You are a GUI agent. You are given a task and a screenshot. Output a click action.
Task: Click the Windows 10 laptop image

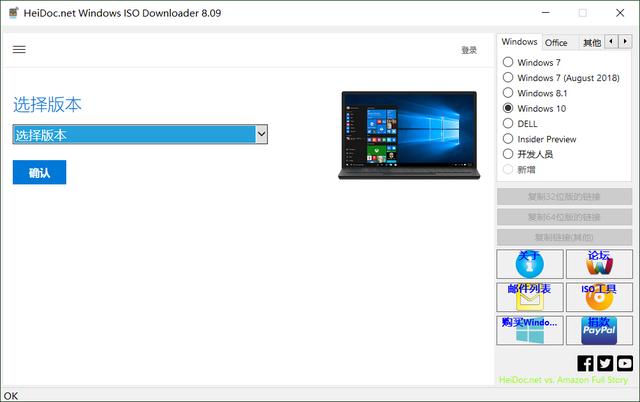(409, 135)
